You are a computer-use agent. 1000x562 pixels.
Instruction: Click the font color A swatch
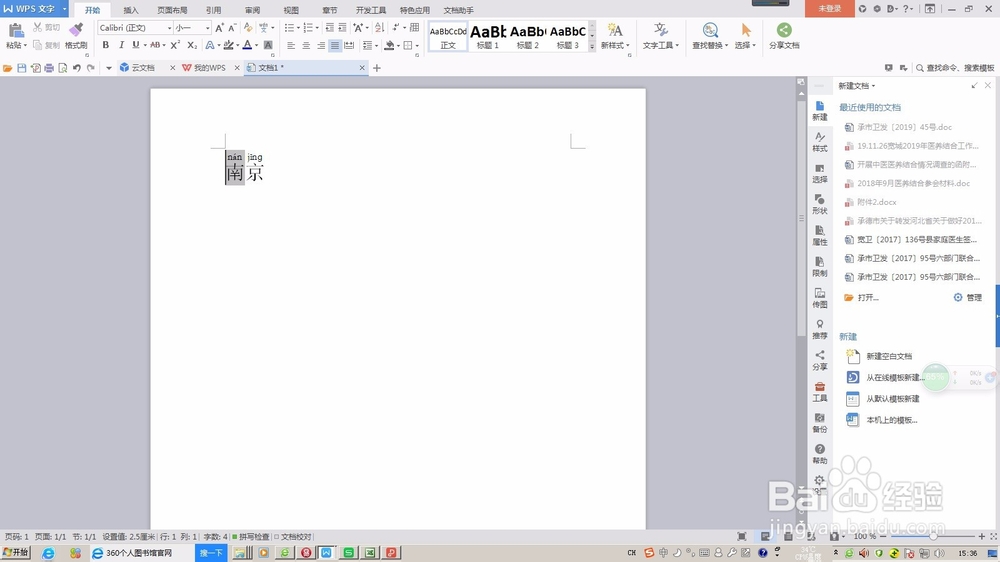247,45
